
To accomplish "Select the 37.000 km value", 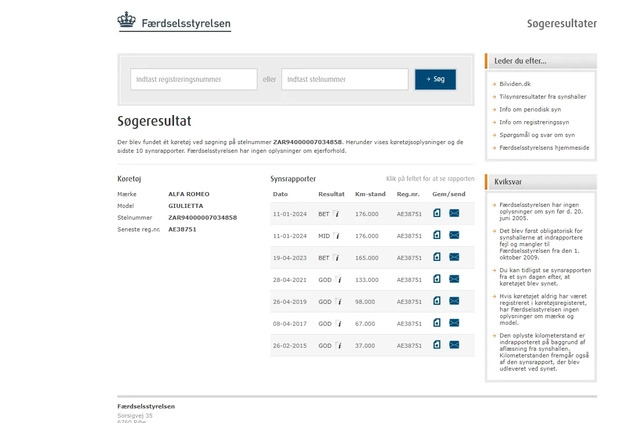I will pos(365,346).
